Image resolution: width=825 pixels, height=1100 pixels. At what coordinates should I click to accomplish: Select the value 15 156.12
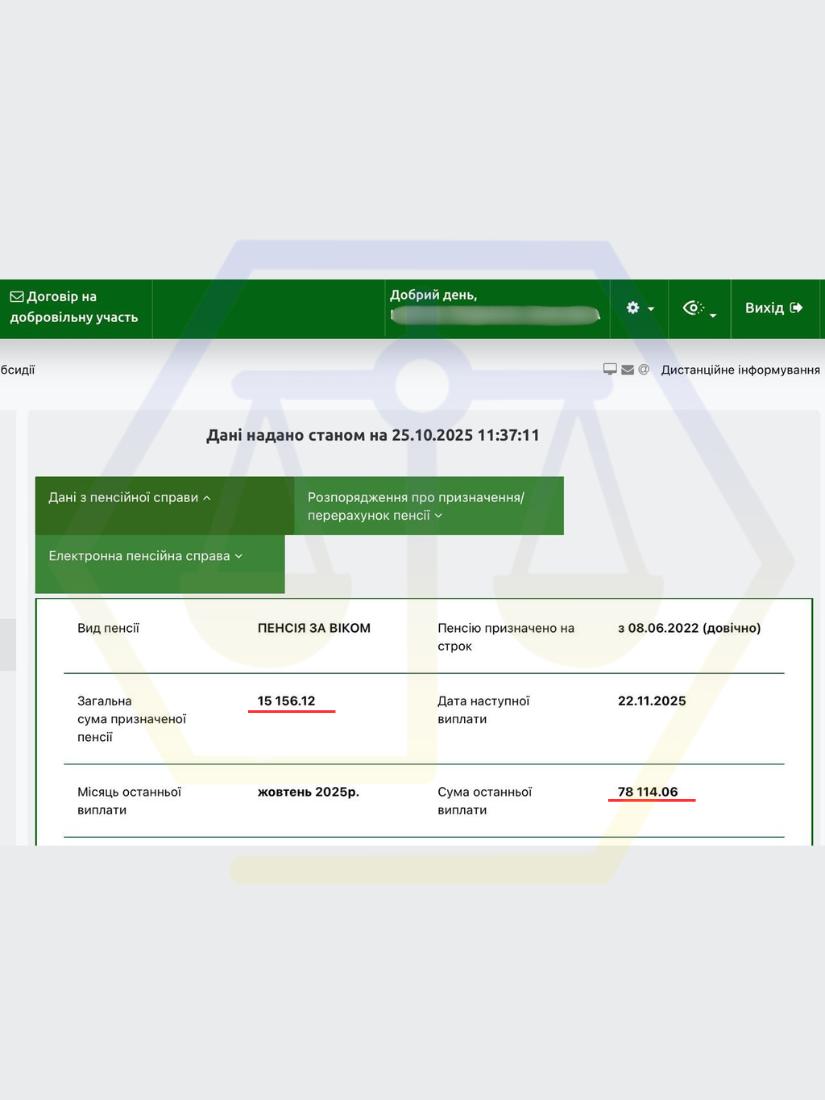[x=286, y=701]
